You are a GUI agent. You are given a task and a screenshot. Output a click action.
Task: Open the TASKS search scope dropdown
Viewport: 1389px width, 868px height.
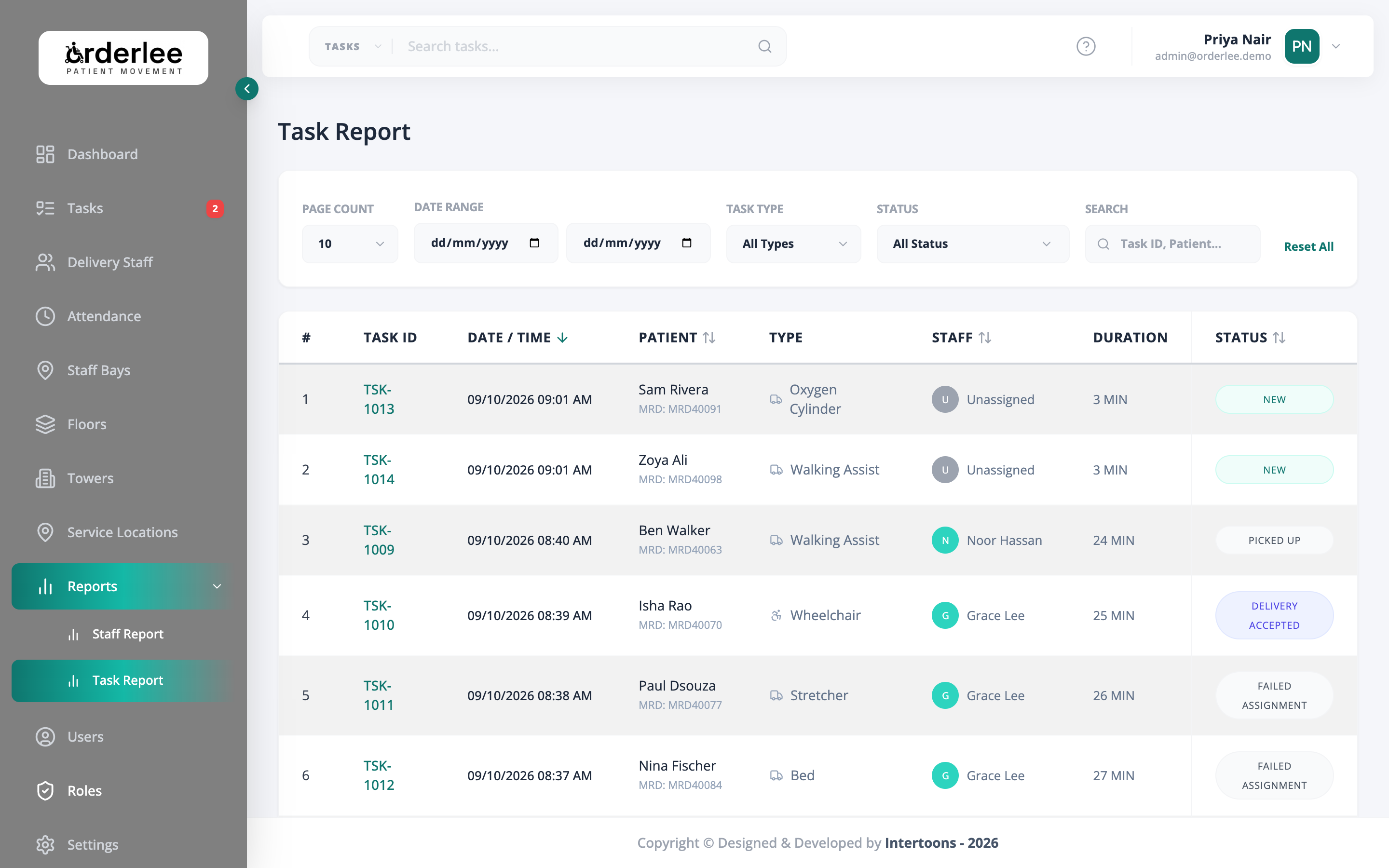click(353, 46)
